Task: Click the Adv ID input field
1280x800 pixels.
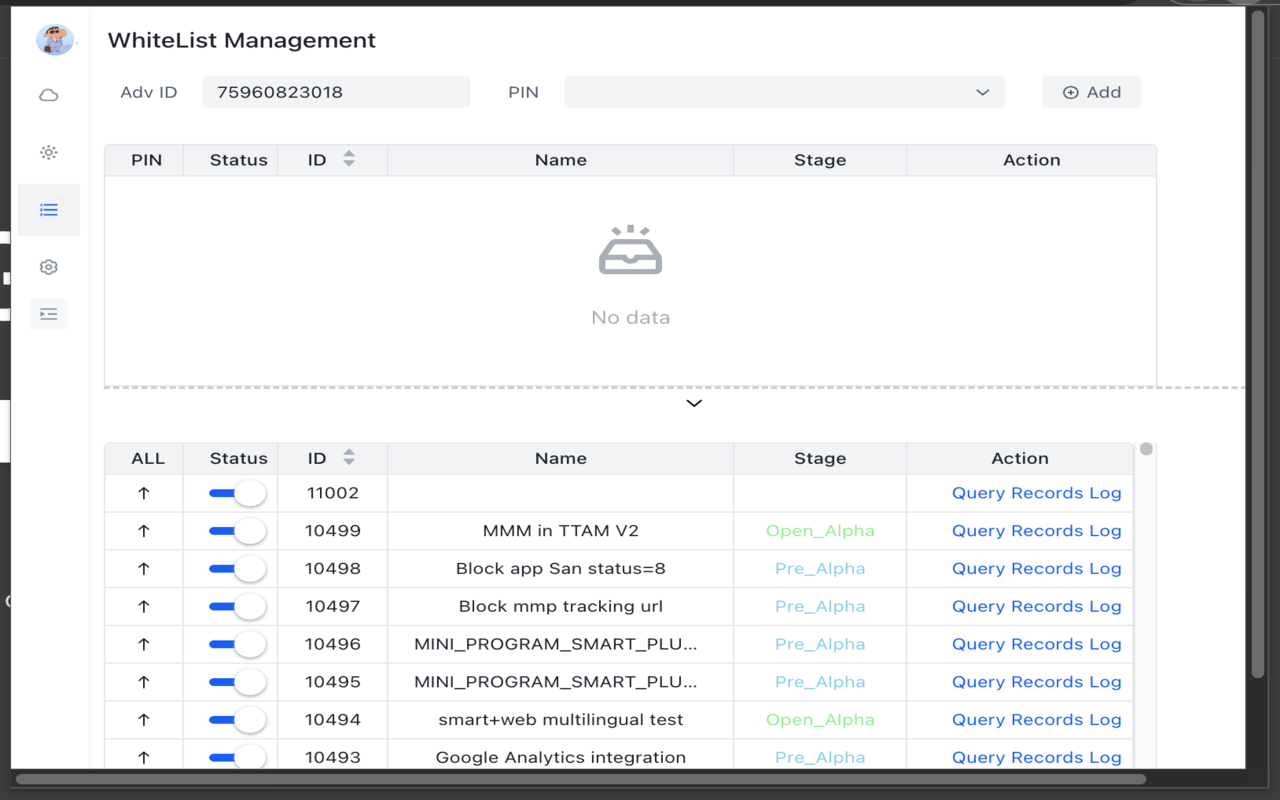Action: (336, 92)
